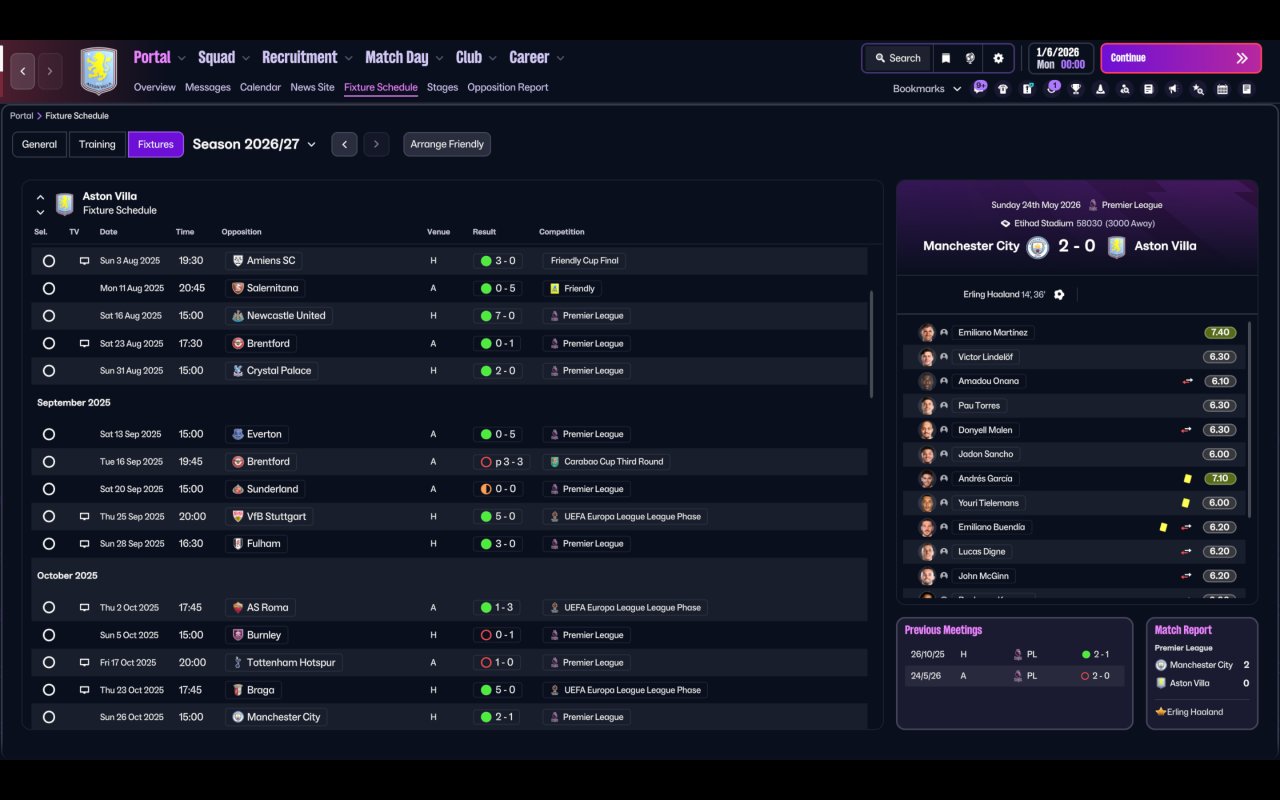Select the Everton fixture radio button
The image size is (1280, 800).
pyautogui.click(x=49, y=435)
